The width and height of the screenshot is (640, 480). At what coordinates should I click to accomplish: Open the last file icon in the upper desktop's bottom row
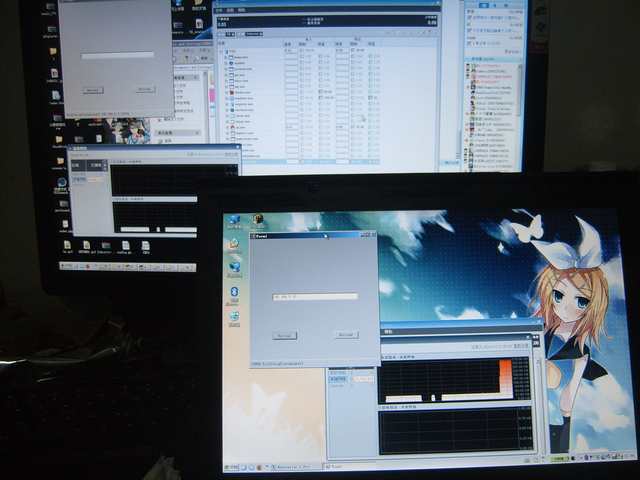pyautogui.click(x=145, y=247)
